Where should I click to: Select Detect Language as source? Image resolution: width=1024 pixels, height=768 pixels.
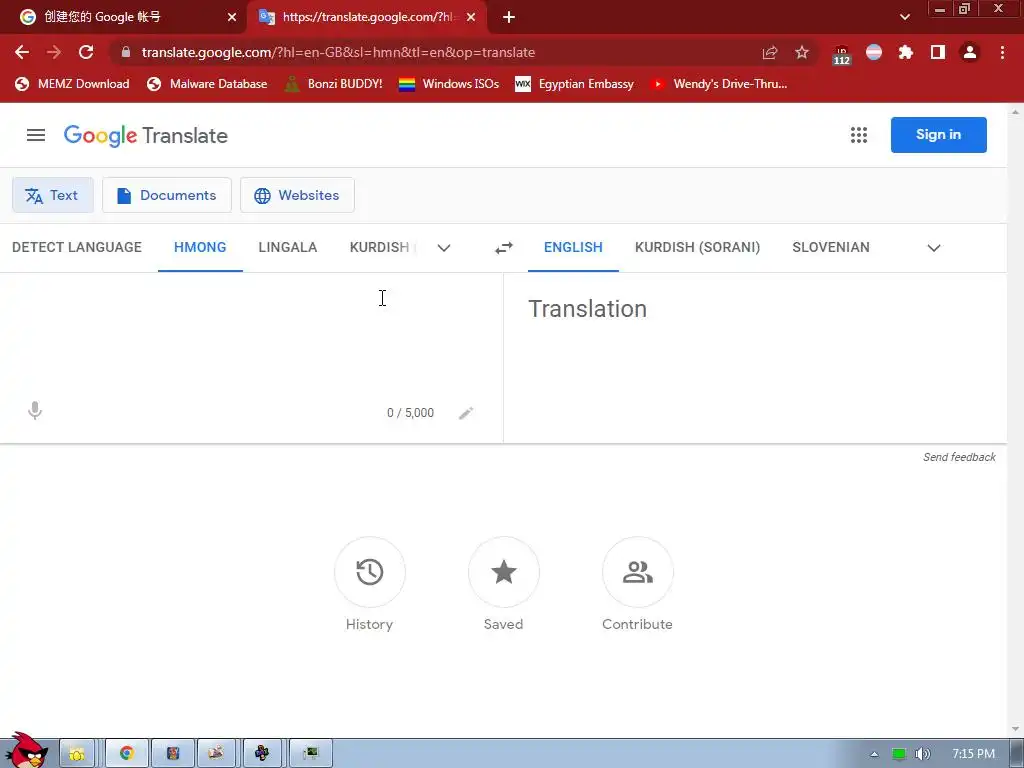coord(76,248)
